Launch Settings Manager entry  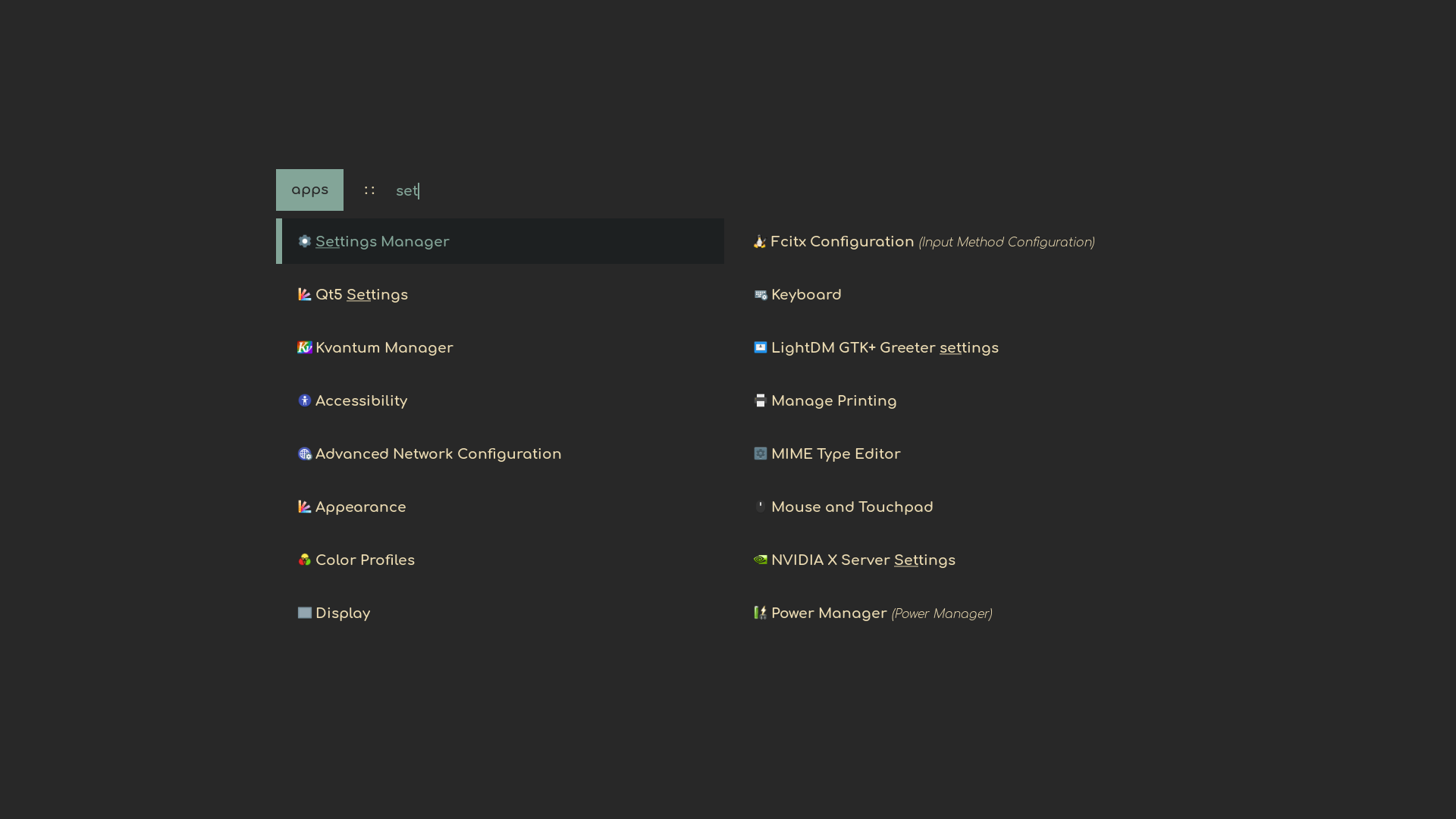[382, 242]
